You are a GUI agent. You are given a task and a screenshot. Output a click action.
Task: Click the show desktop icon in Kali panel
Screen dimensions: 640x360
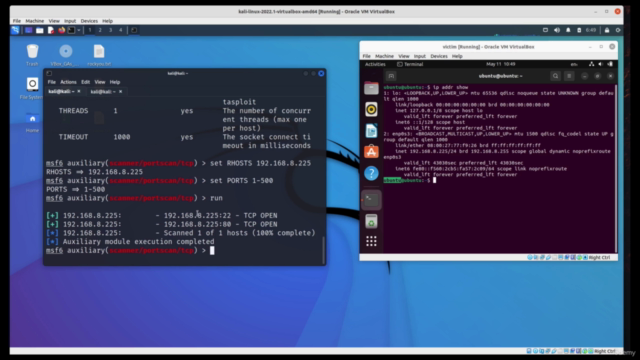coord(29,30)
